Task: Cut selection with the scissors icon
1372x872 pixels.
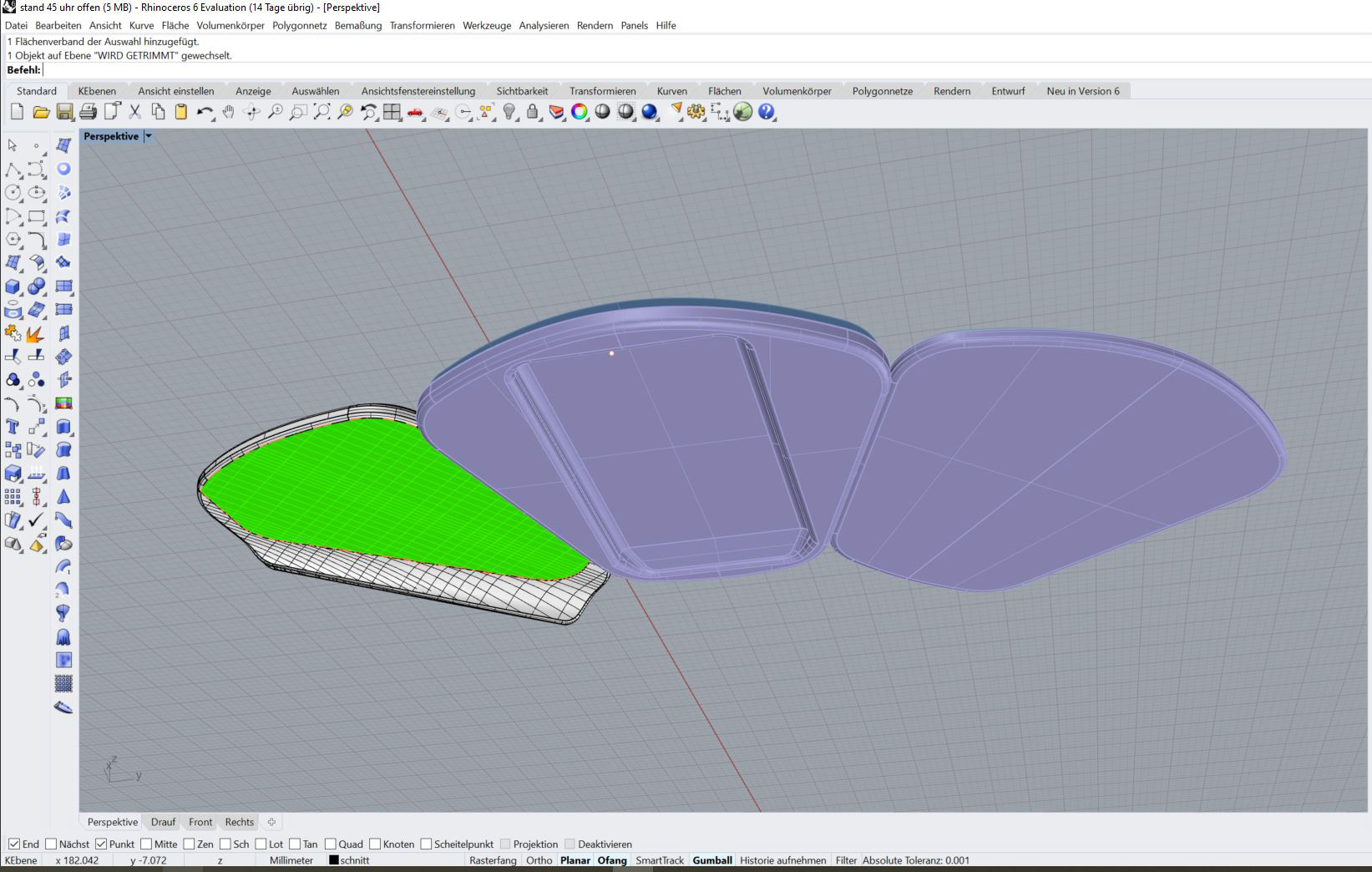Action: point(134,111)
